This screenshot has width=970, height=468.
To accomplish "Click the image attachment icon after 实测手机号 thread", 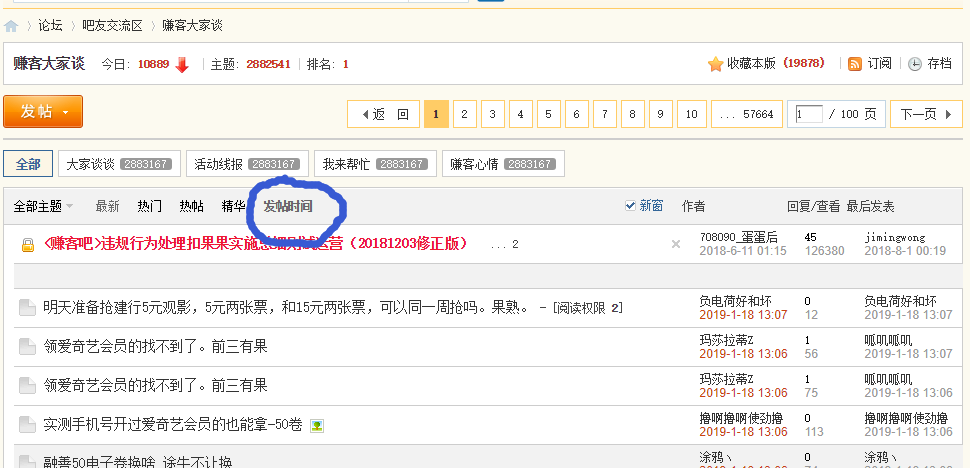I will click(x=317, y=425).
